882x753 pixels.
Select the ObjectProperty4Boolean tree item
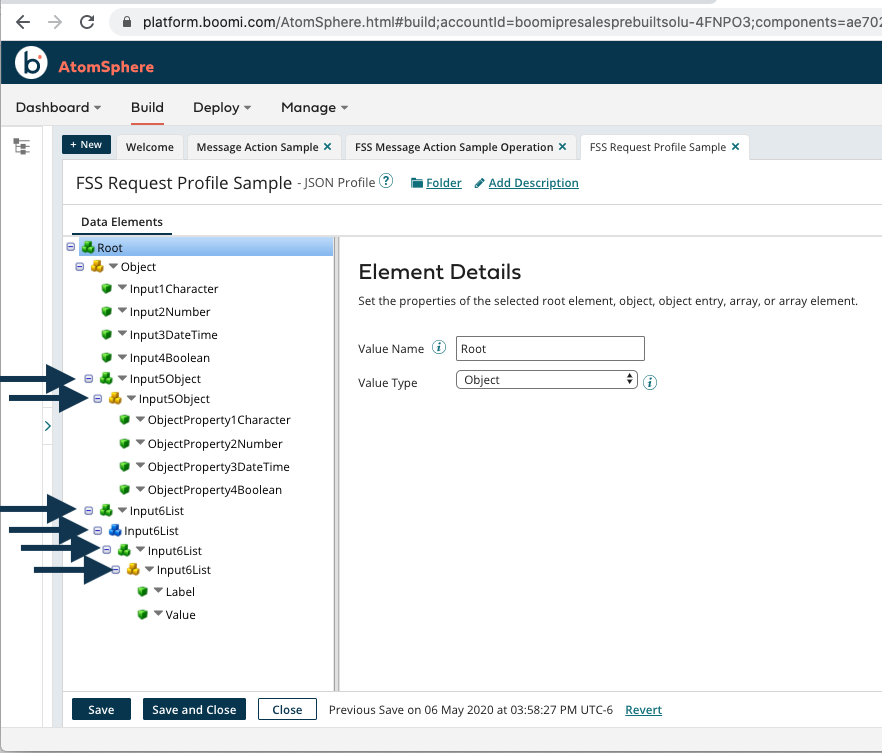[214, 490]
